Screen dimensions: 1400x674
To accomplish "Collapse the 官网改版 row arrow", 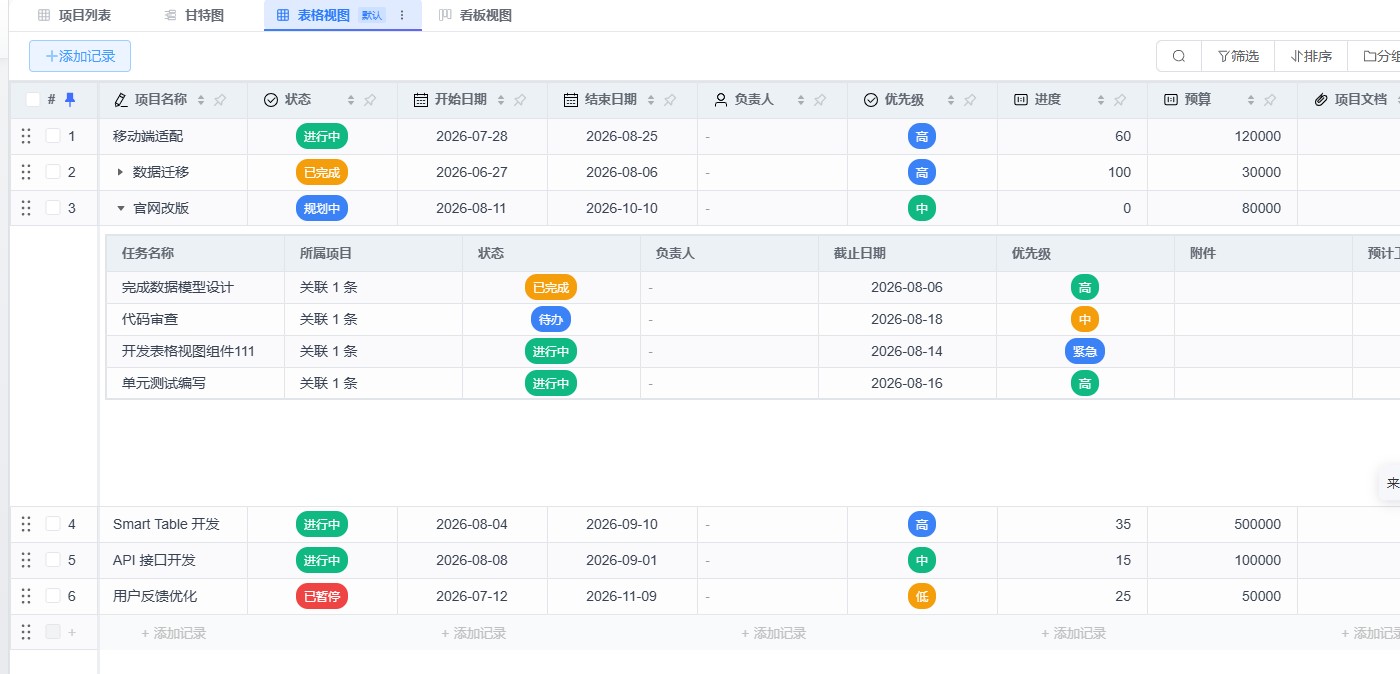I will 121,208.
